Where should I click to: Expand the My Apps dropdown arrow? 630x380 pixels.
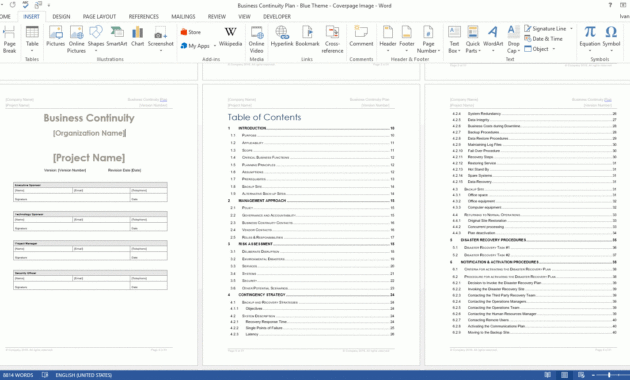click(x=215, y=46)
